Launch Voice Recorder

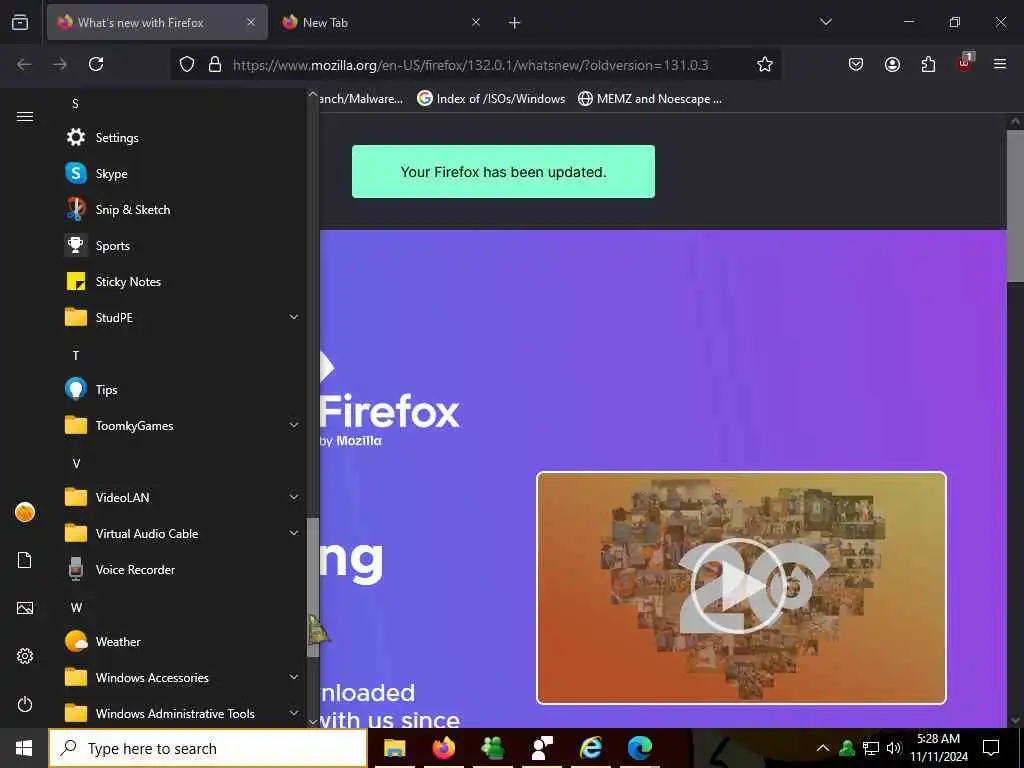(x=183, y=569)
